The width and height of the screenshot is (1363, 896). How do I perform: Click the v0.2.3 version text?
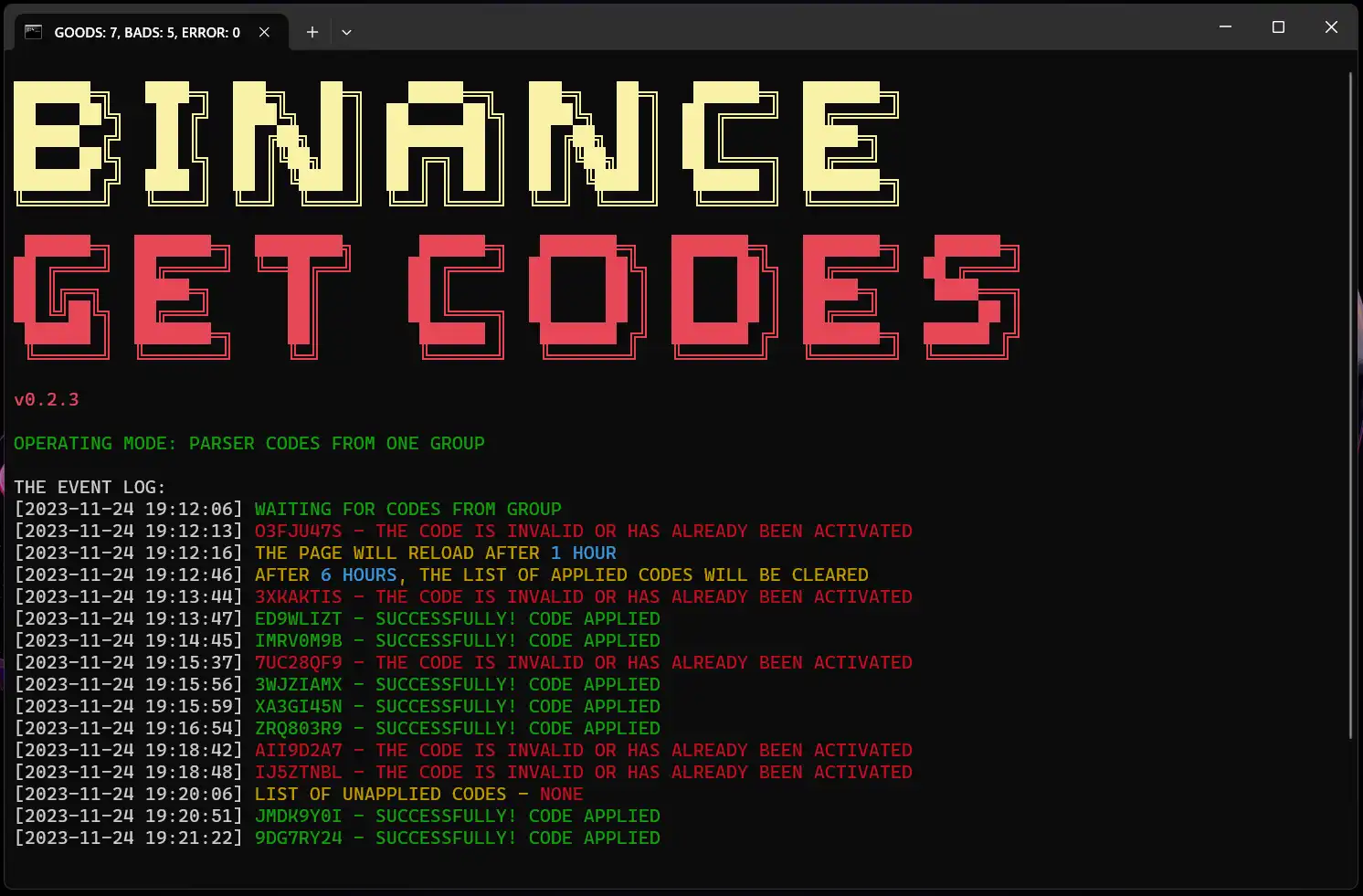coord(47,399)
